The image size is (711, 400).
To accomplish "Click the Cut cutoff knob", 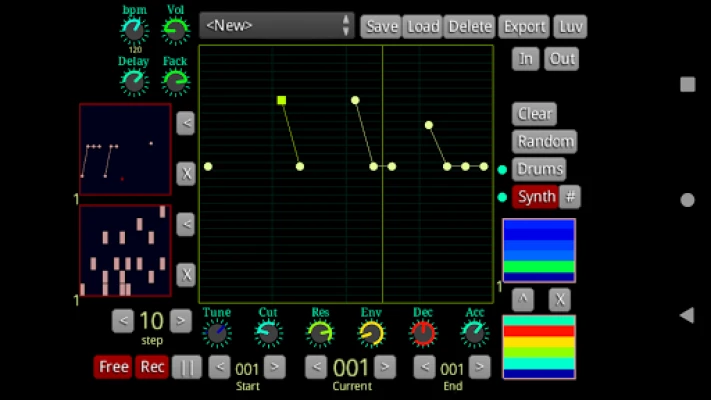I will click(268, 333).
